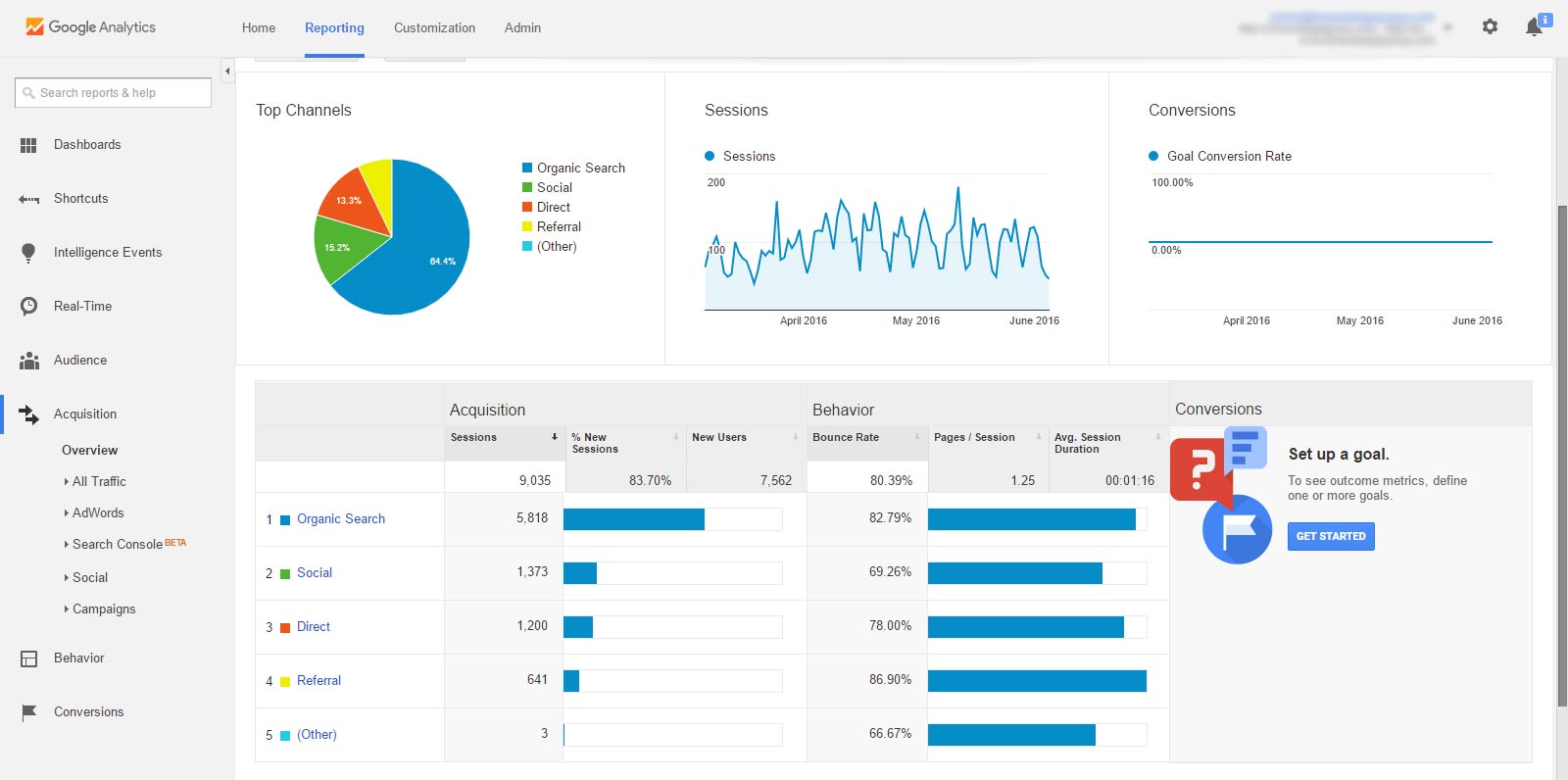This screenshot has height=780, width=1568.
Task: Open the notifications bell
Action: click(x=1534, y=27)
